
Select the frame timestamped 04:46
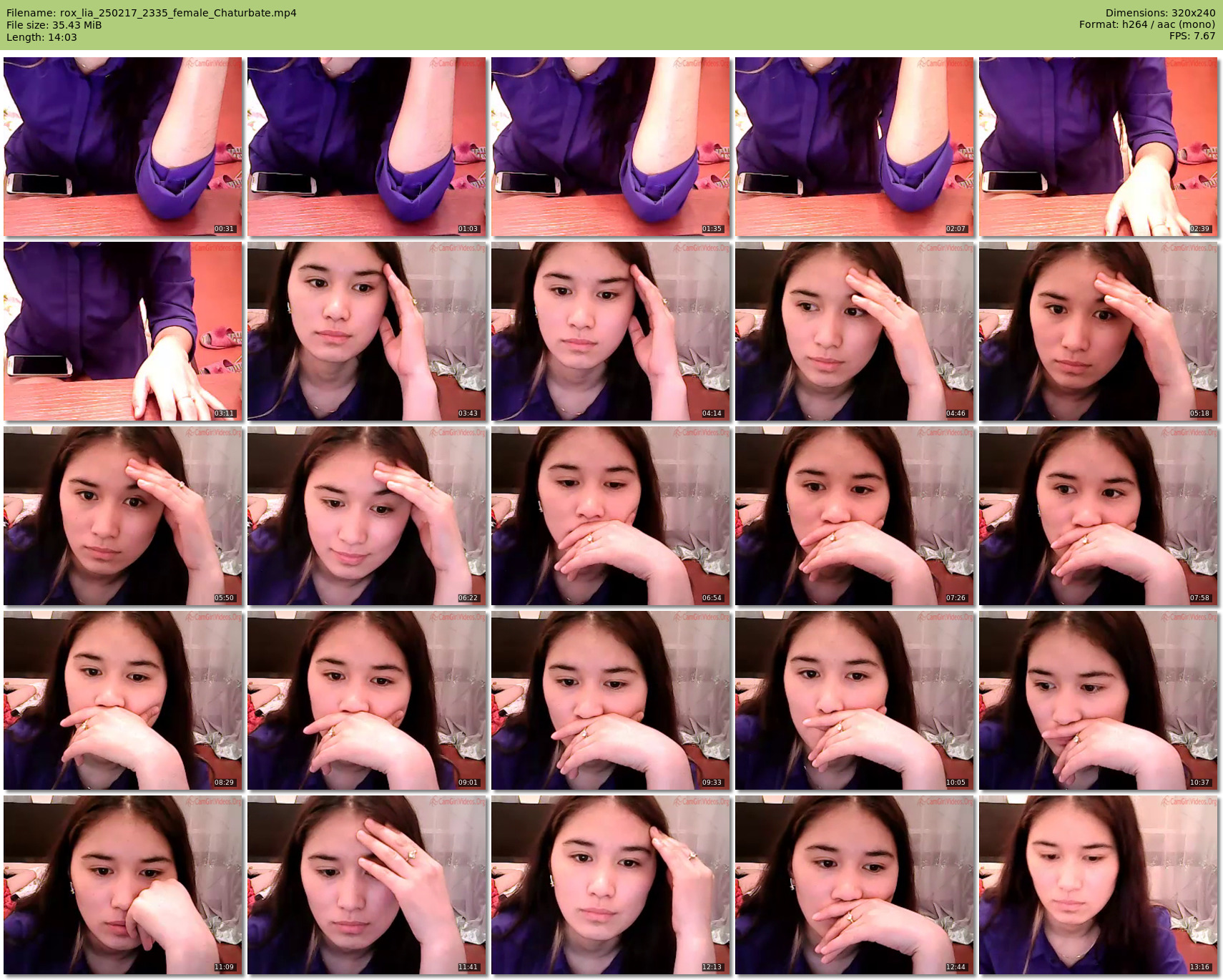(854, 331)
